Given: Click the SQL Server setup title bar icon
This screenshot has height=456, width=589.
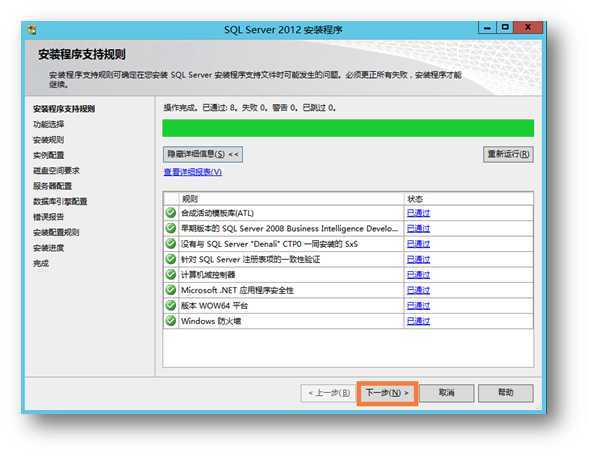Looking at the screenshot, I should [x=32, y=30].
